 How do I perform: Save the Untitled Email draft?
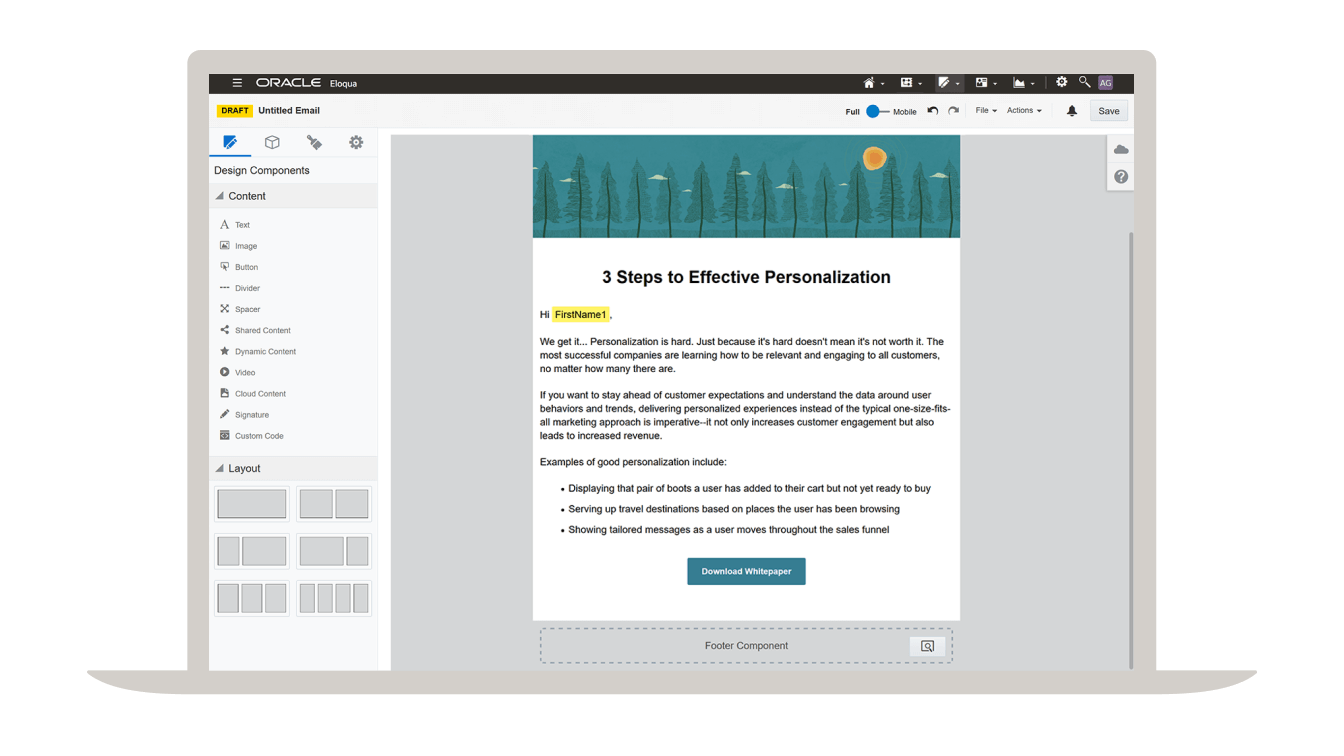click(x=1108, y=110)
